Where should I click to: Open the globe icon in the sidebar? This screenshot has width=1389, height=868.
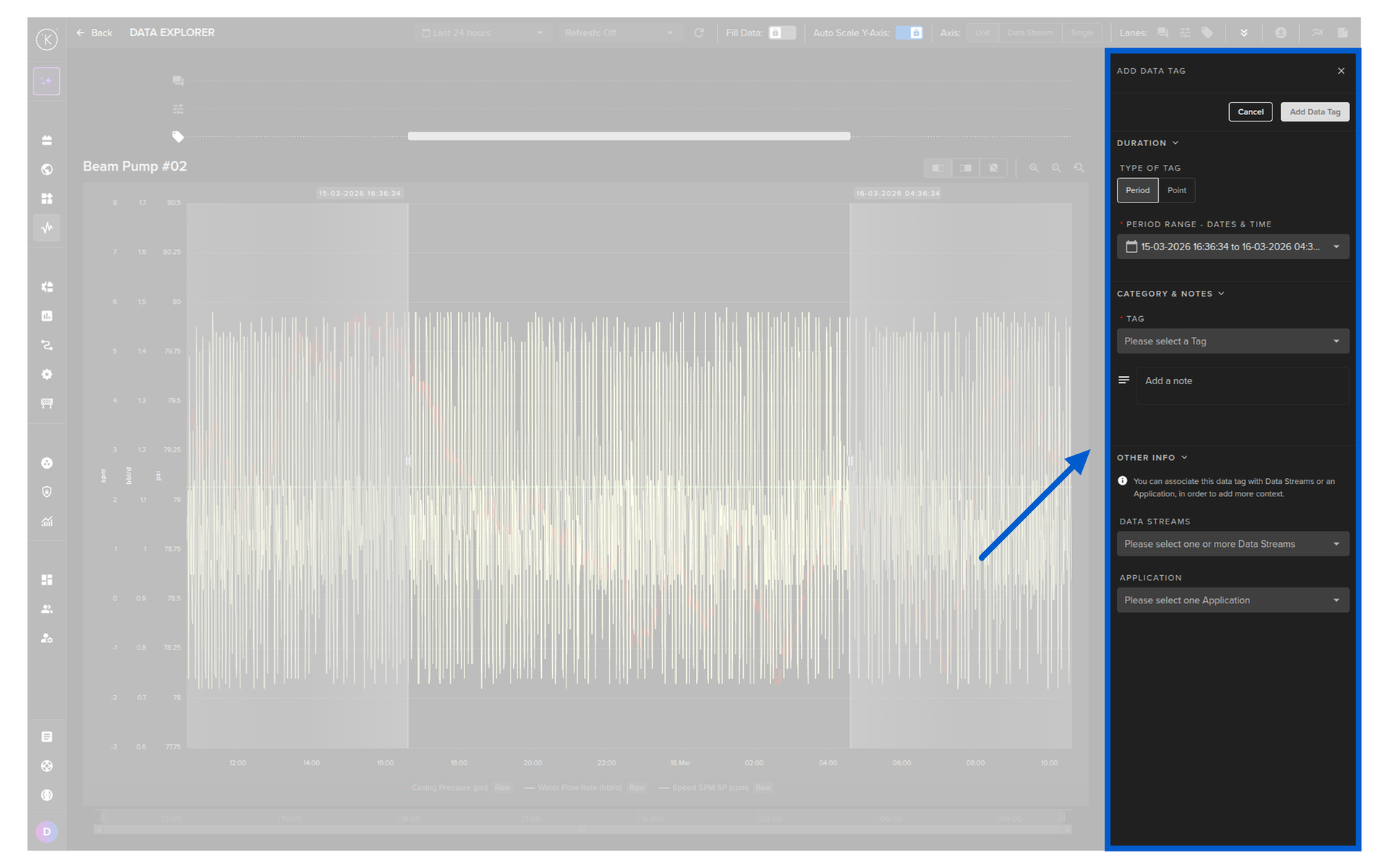pos(47,169)
